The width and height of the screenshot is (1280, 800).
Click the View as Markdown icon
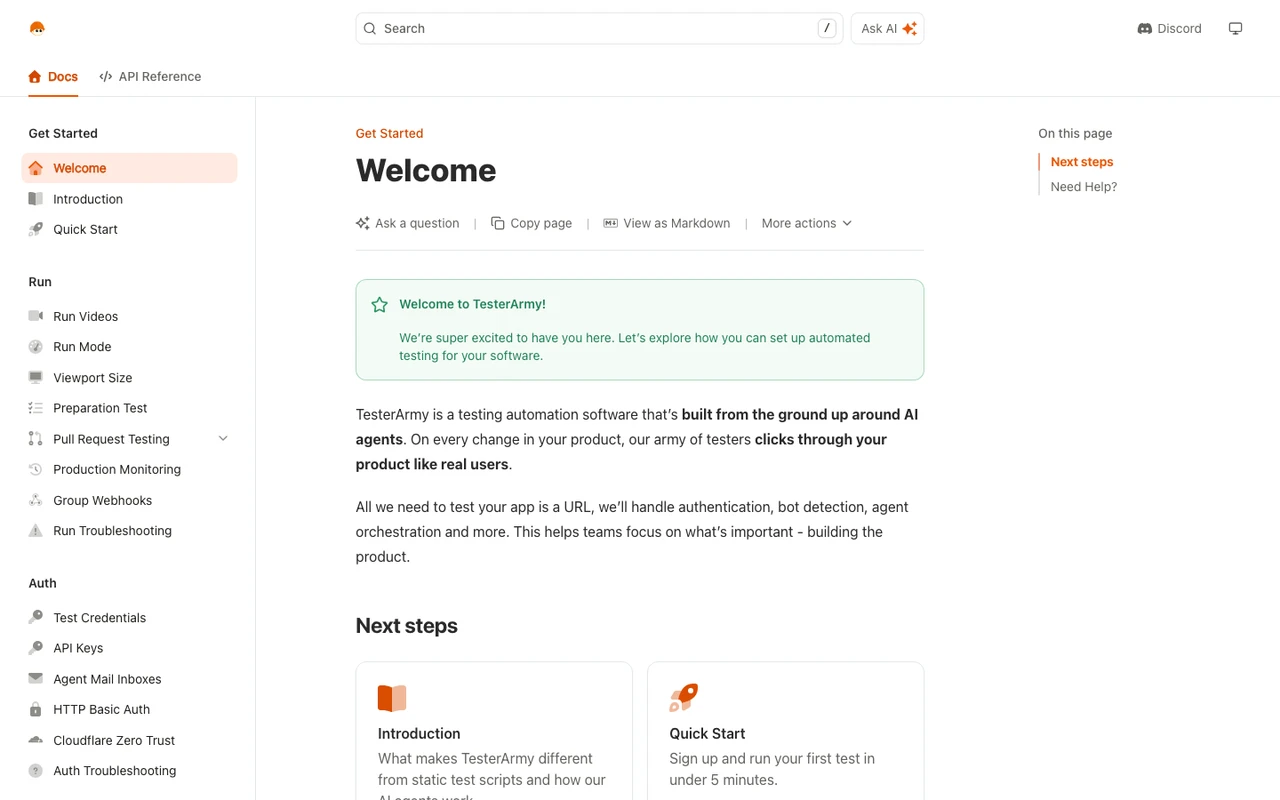610,223
